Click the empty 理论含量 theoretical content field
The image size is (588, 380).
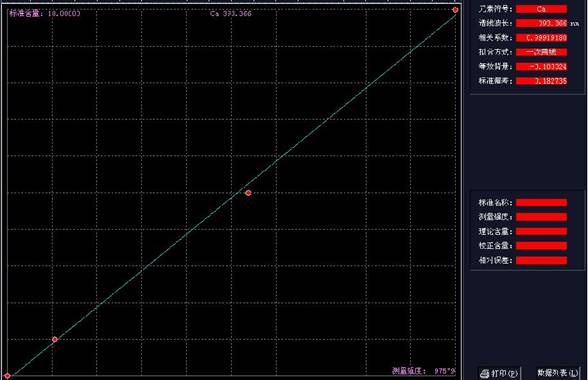541,231
